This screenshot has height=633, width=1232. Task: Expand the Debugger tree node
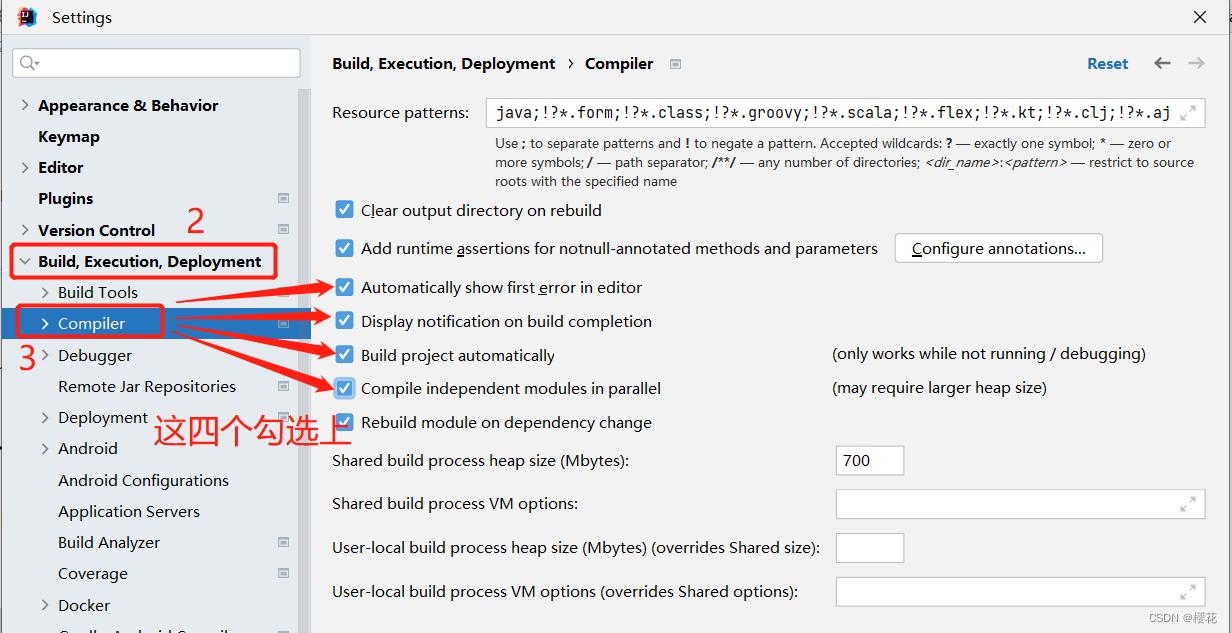click(x=45, y=355)
